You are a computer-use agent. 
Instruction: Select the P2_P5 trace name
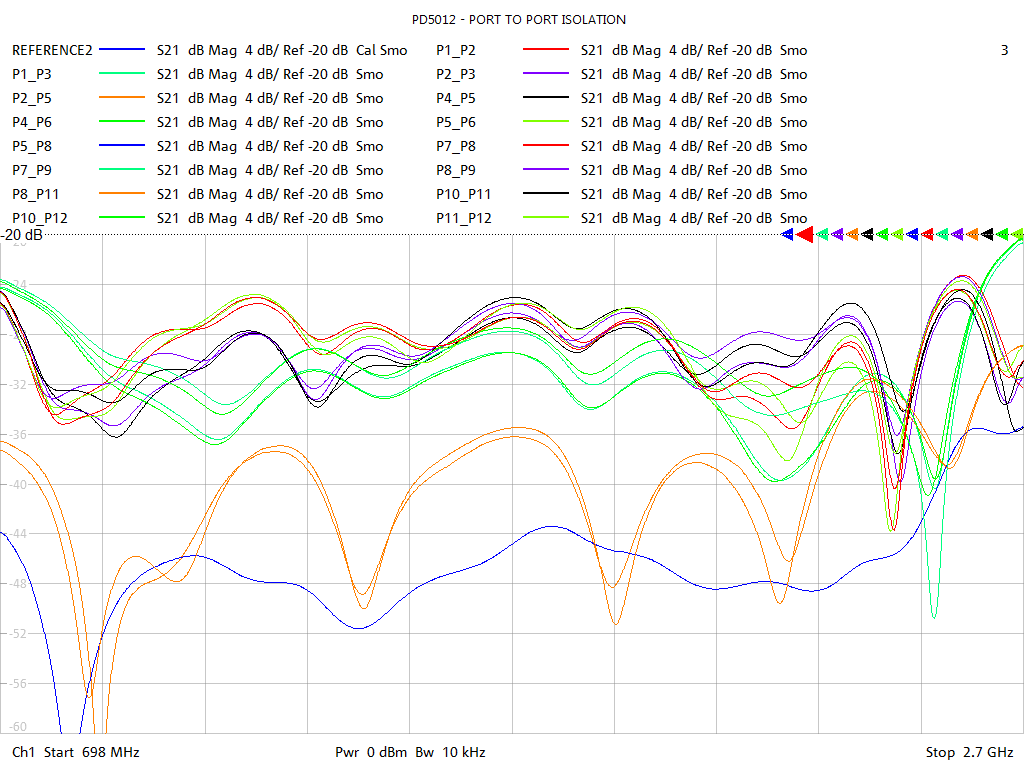(x=31, y=99)
